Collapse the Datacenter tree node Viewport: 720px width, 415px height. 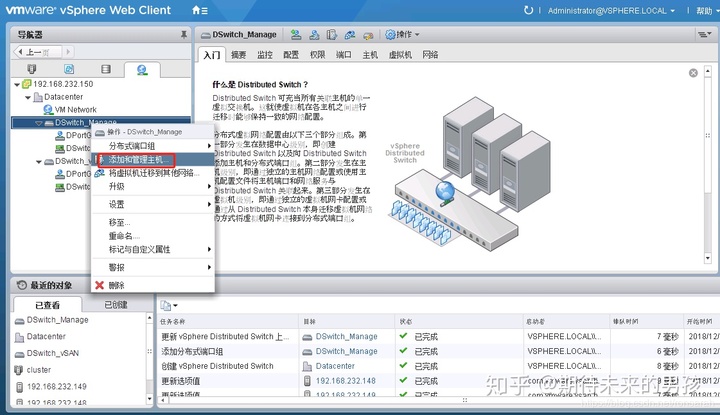pyautogui.click(x=28, y=97)
